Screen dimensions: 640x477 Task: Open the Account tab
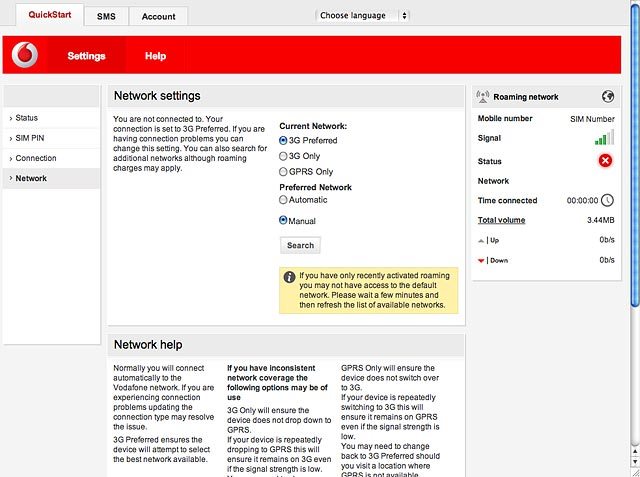click(x=158, y=16)
